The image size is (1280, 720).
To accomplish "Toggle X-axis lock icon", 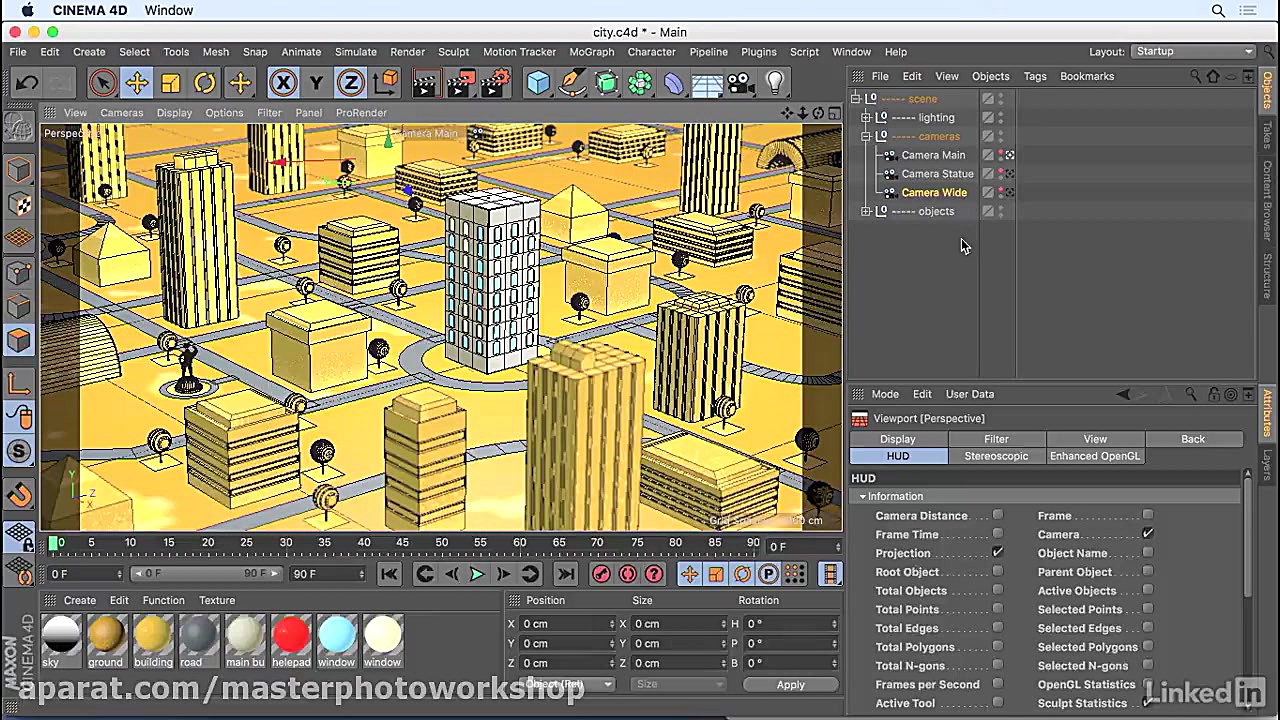I will [283, 83].
